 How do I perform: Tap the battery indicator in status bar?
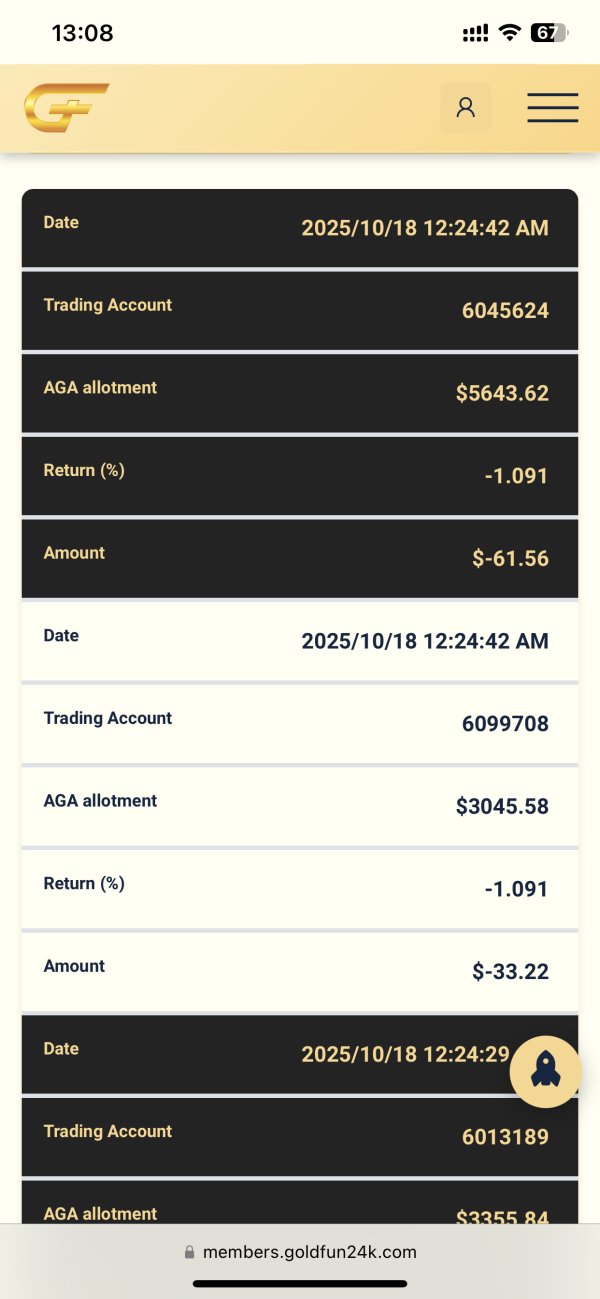548,33
